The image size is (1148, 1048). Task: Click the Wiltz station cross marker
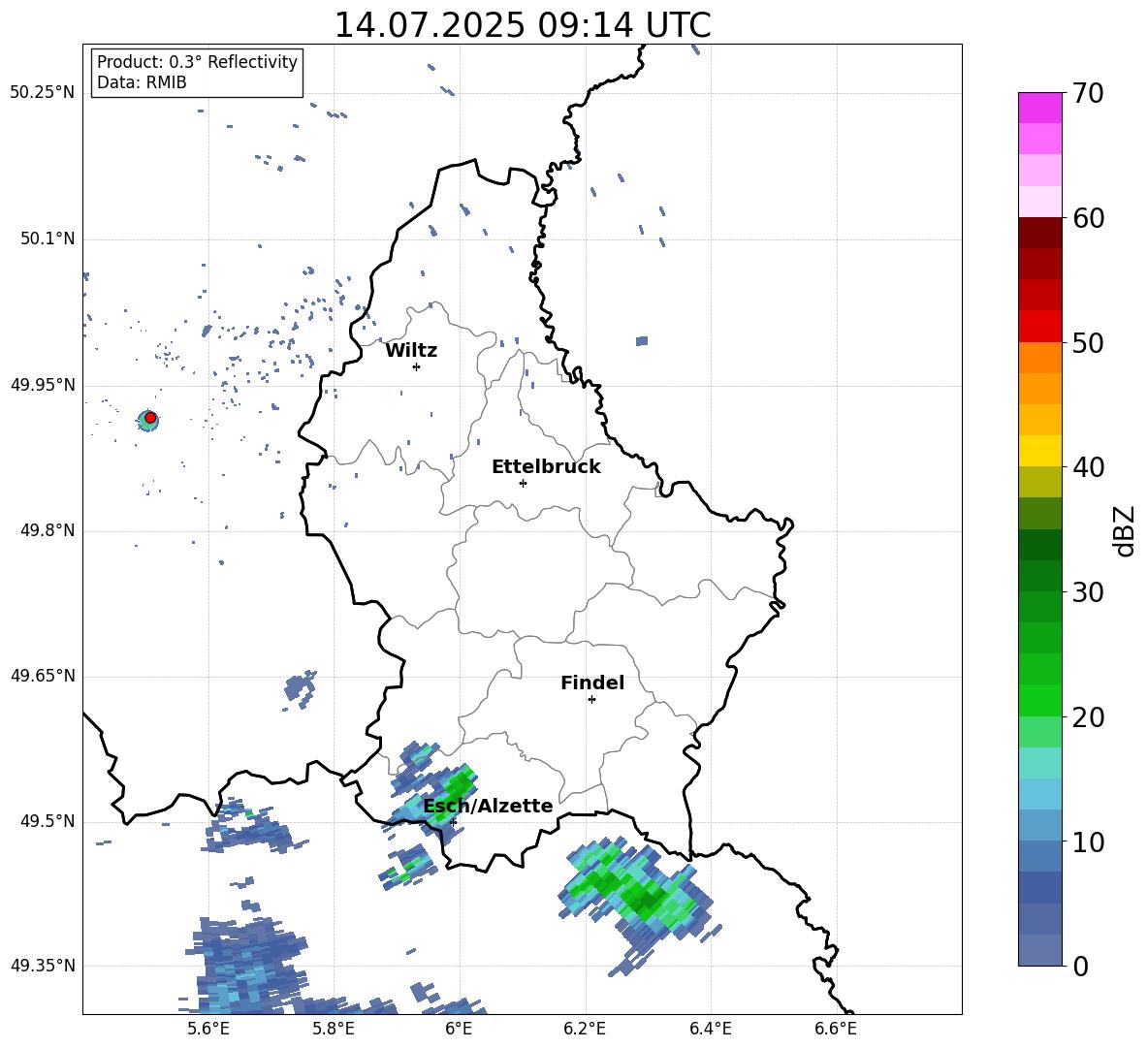coord(417,366)
